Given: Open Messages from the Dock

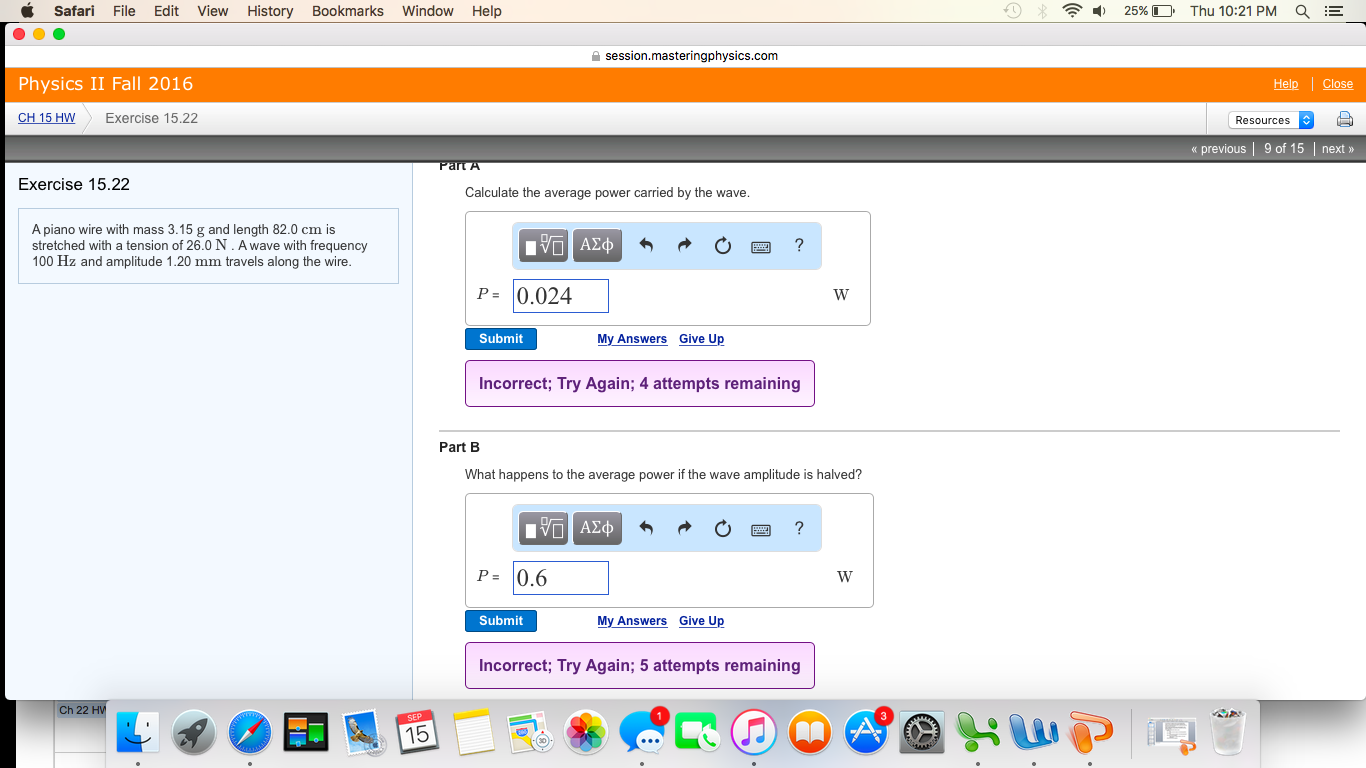Looking at the screenshot, I should point(642,734).
